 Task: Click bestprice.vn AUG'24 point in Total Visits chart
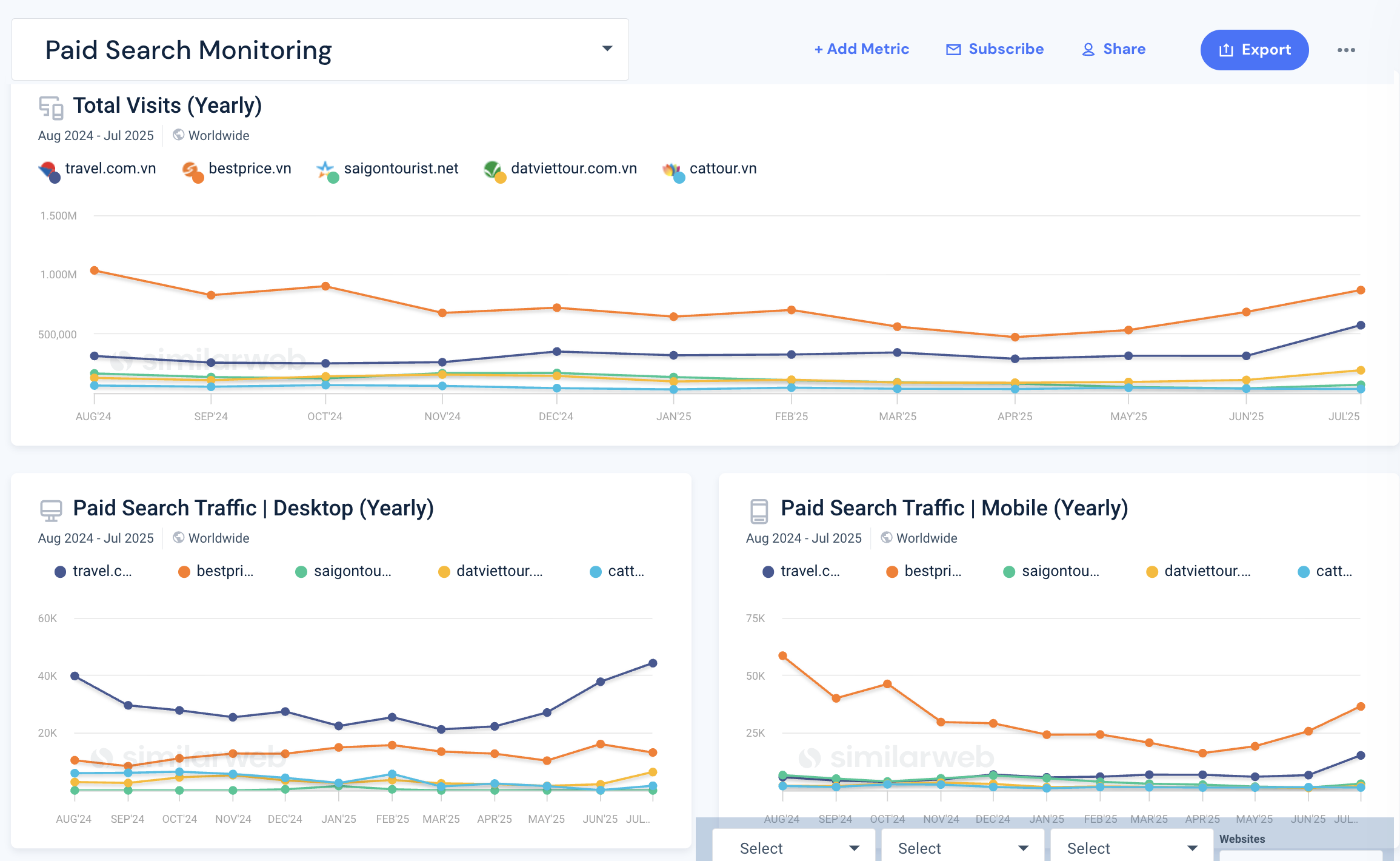pyautogui.click(x=95, y=270)
